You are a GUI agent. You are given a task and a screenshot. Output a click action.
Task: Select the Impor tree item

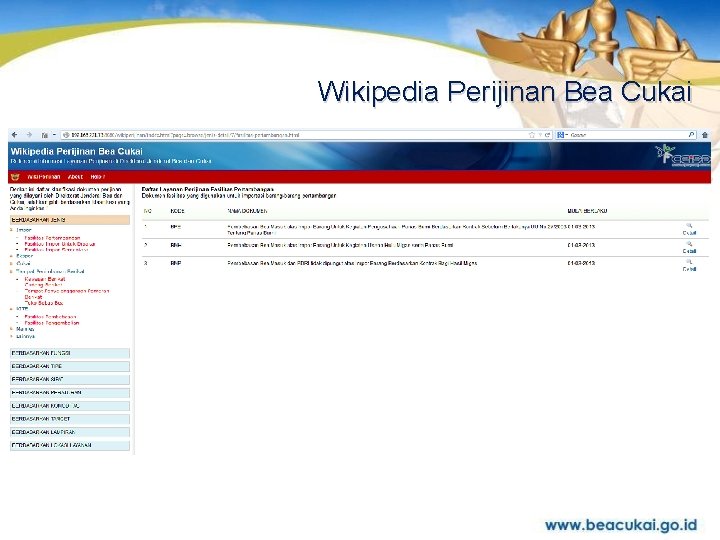pos(24,230)
